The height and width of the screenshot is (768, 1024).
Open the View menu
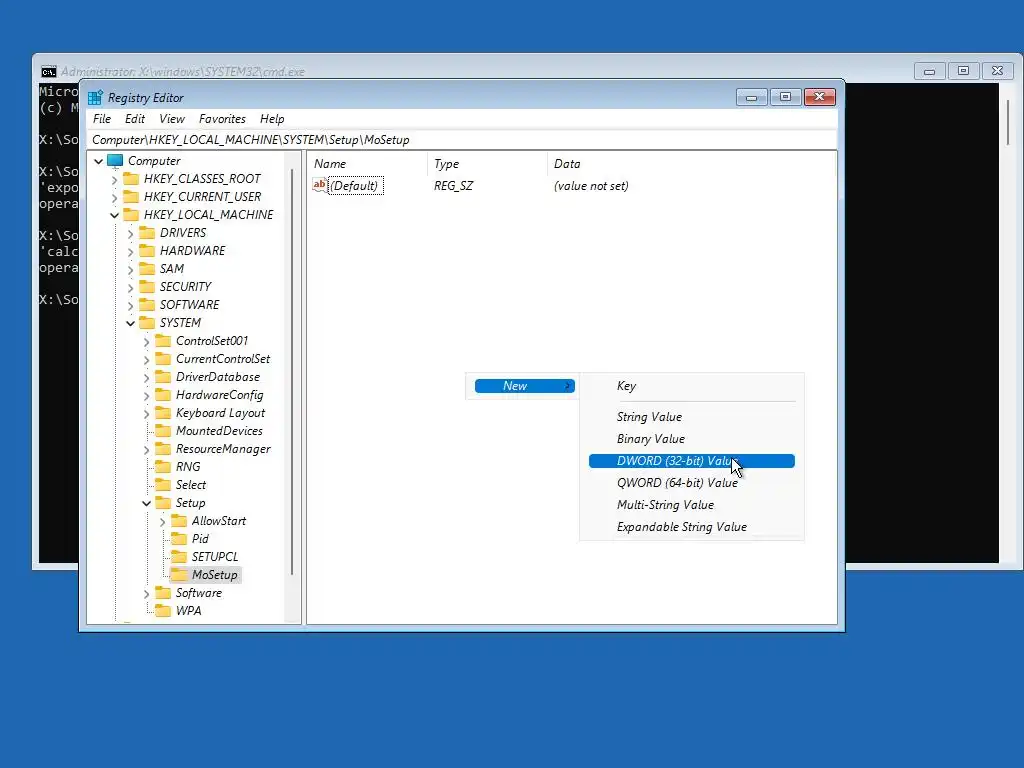172,119
